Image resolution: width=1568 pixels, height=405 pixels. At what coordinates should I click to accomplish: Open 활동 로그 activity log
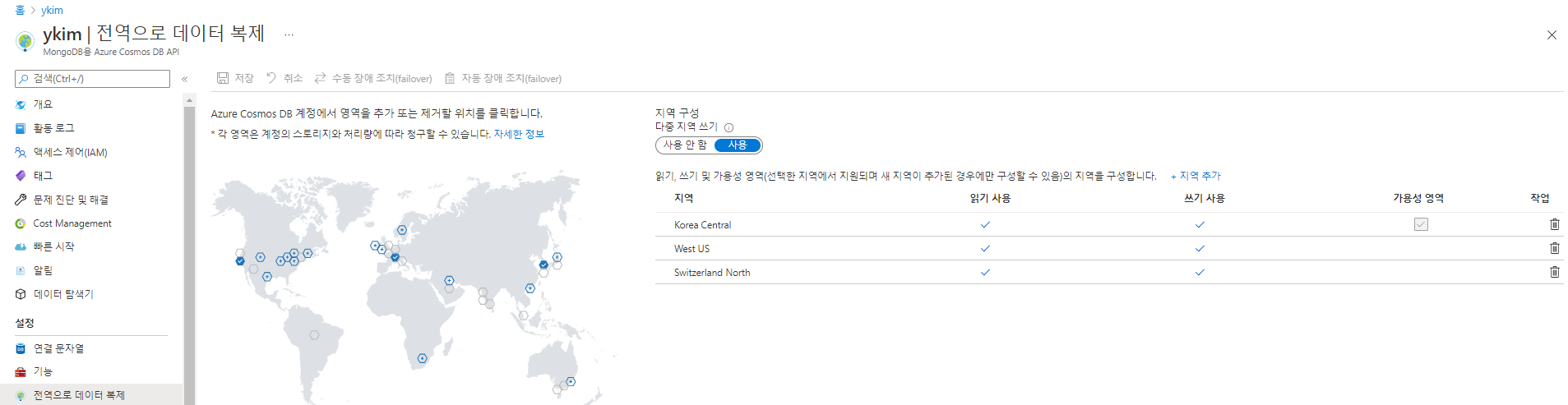coord(53,128)
